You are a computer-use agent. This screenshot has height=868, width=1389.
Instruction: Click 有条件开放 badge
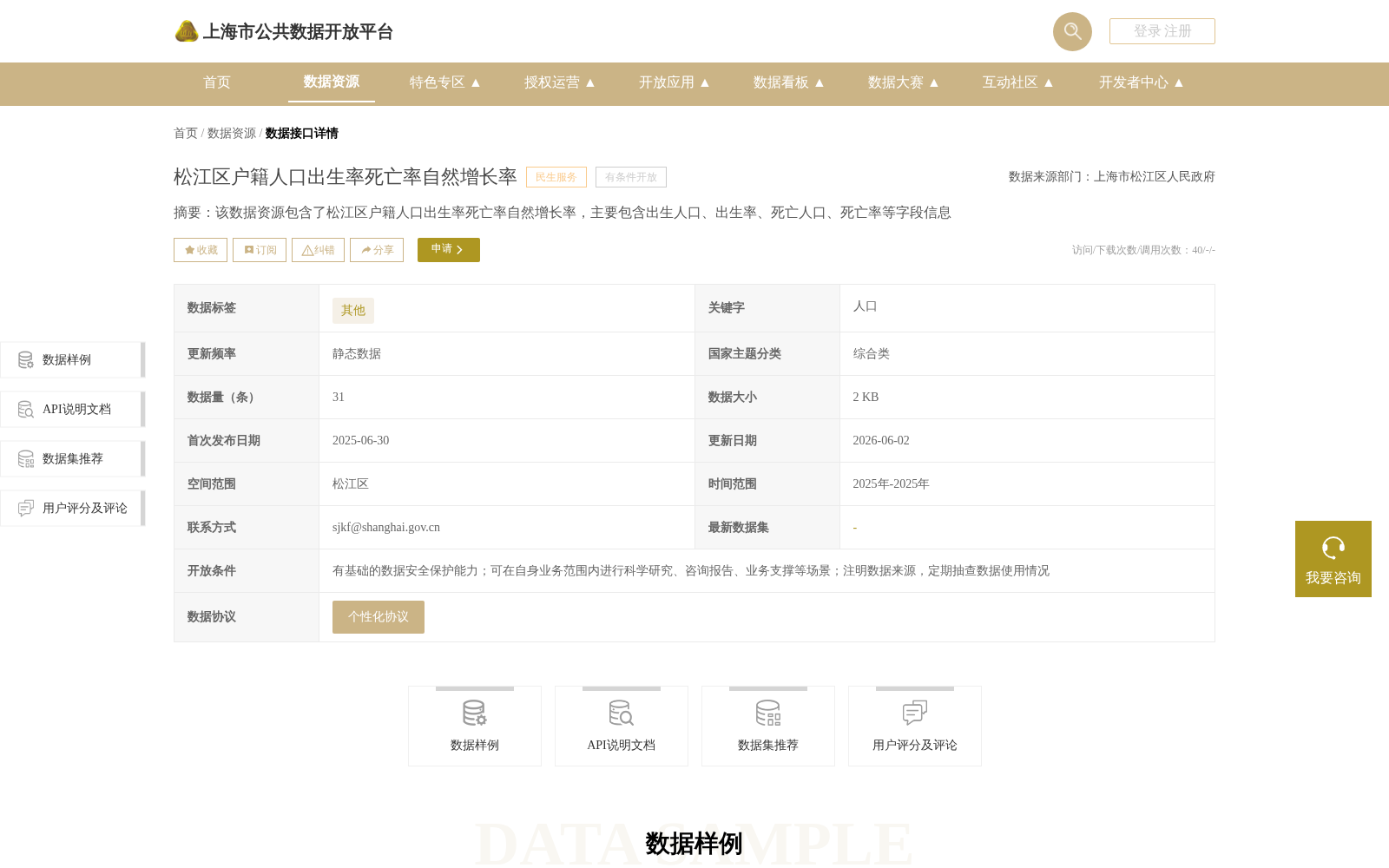(631, 177)
